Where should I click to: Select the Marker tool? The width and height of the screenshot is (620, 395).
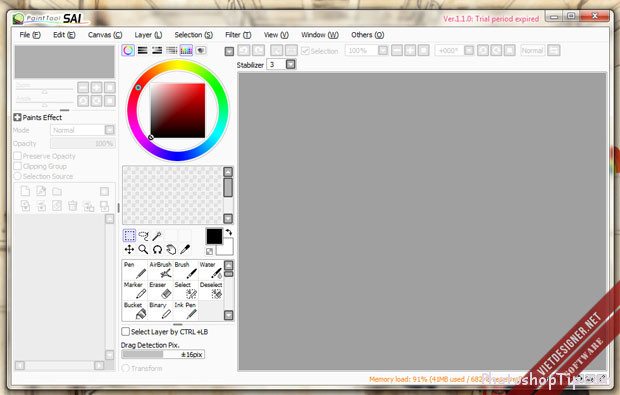(135, 290)
